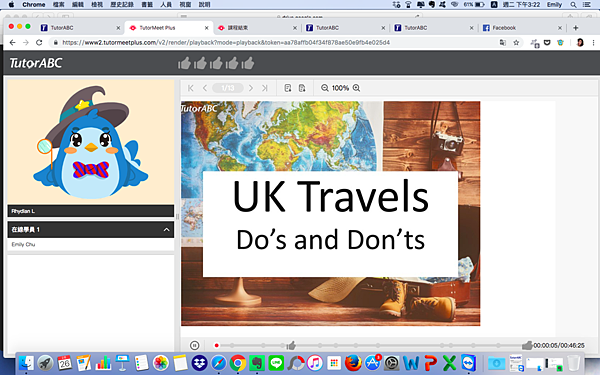Open the 歷史記錄 menu
This screenshot has height=375, width=600.
tap(122, 5)
